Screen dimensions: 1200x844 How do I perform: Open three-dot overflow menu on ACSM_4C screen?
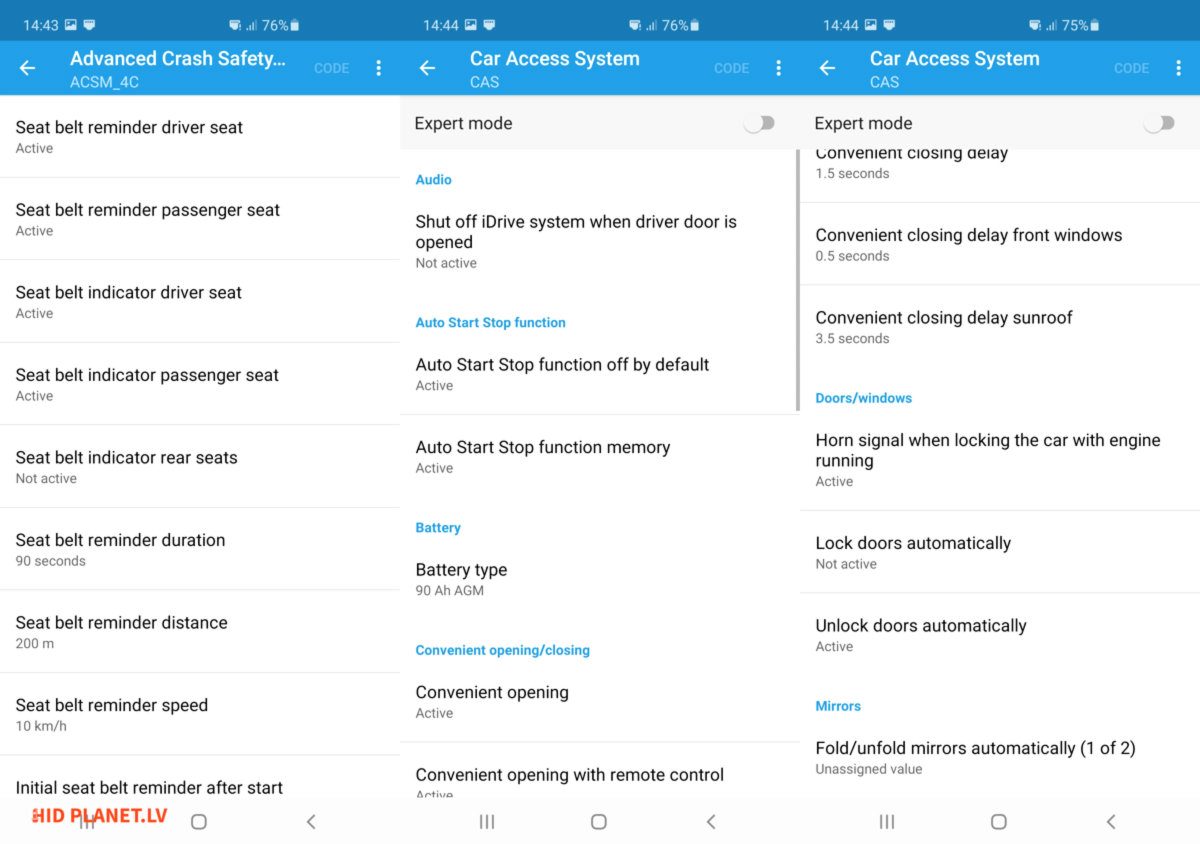[378, 68]
